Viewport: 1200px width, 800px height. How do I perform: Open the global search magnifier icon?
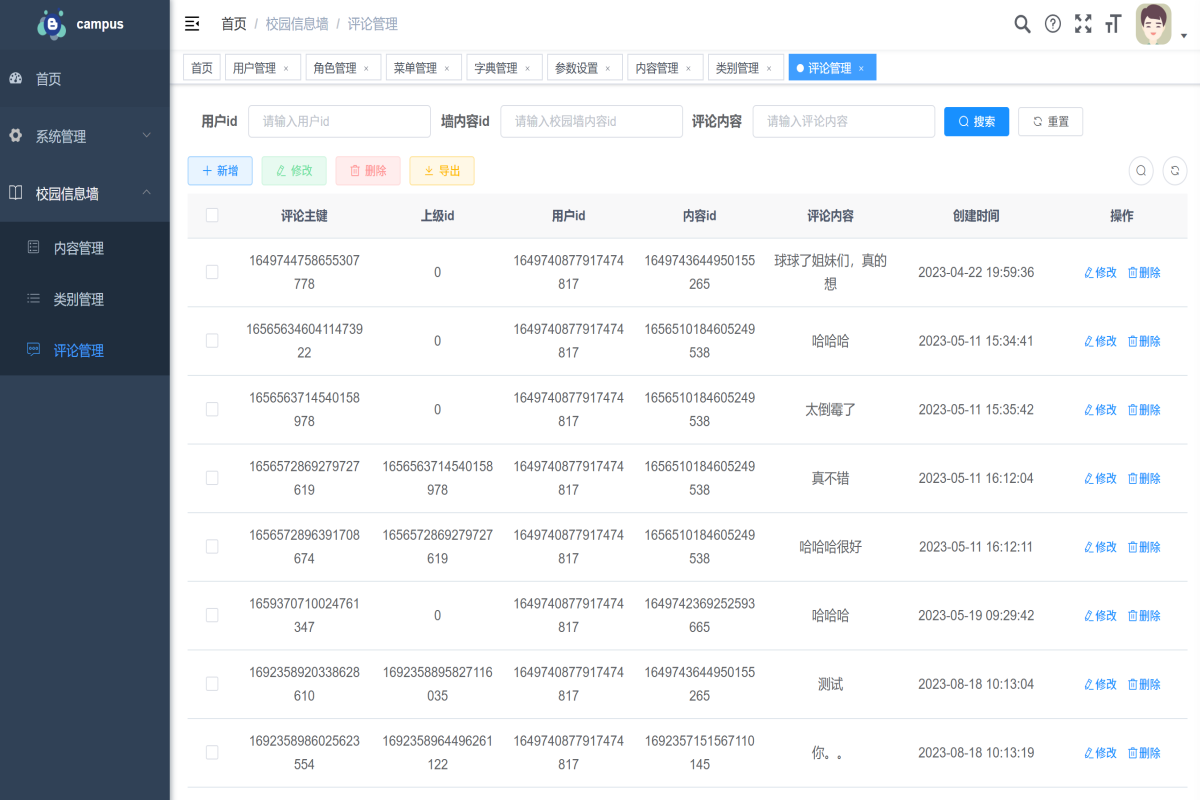tap(1022, 23)
